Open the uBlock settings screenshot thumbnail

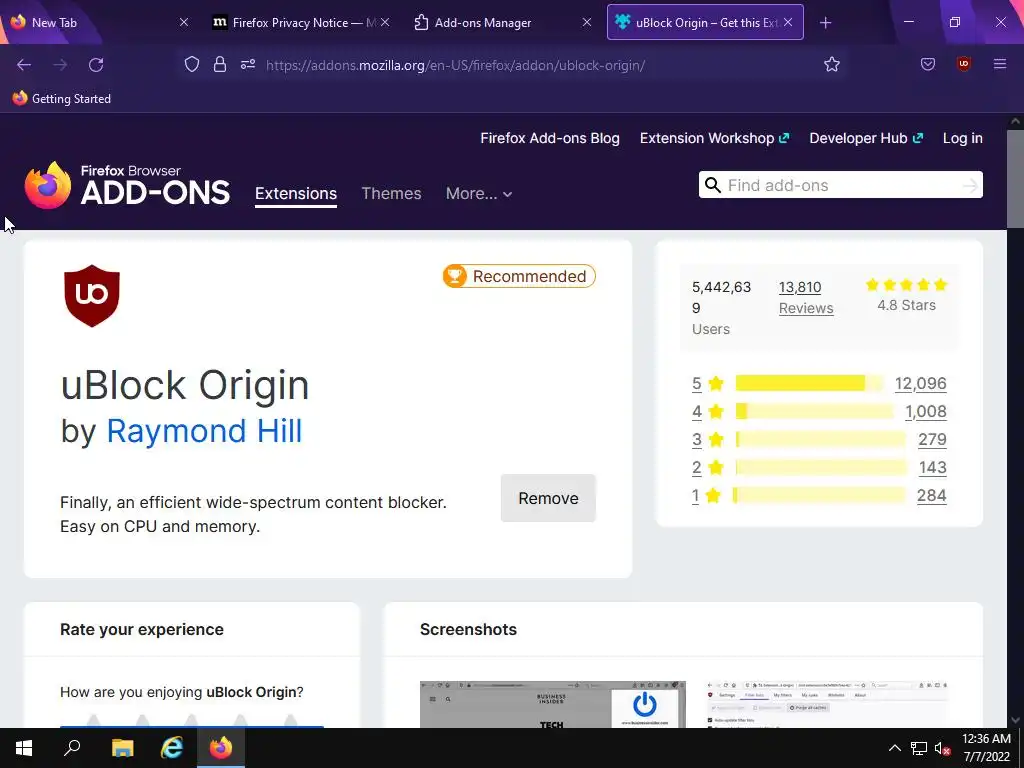(827, 705)
